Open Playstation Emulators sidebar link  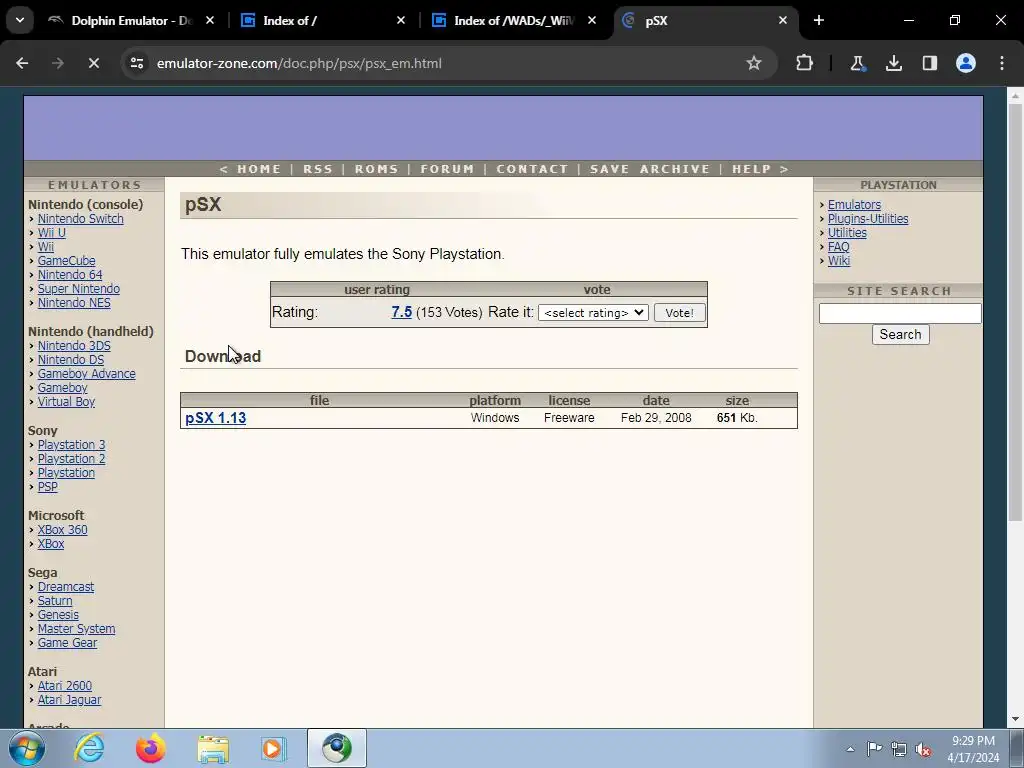coord(854,204)
